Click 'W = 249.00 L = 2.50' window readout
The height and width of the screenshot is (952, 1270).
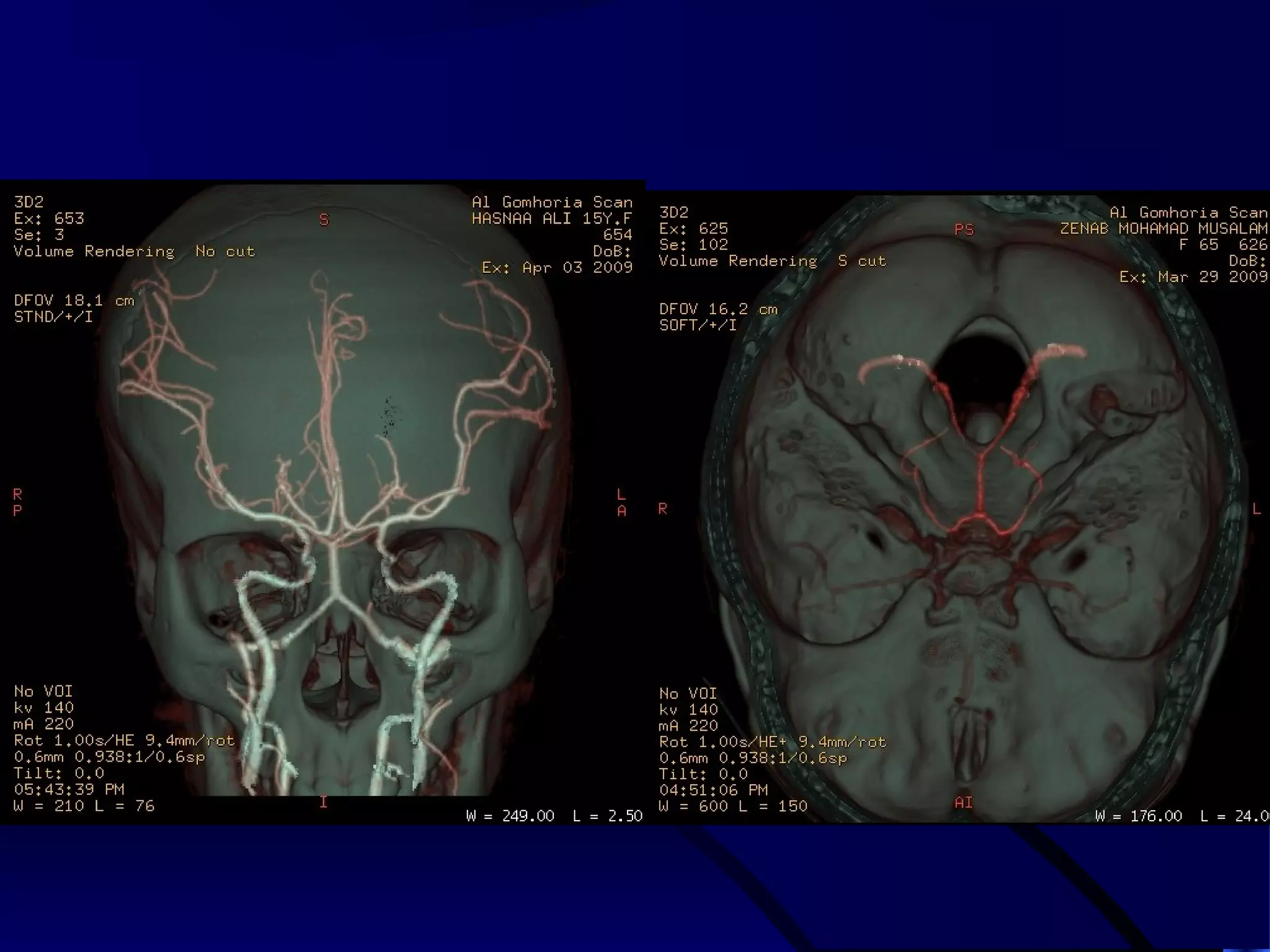tap(554, 816)
